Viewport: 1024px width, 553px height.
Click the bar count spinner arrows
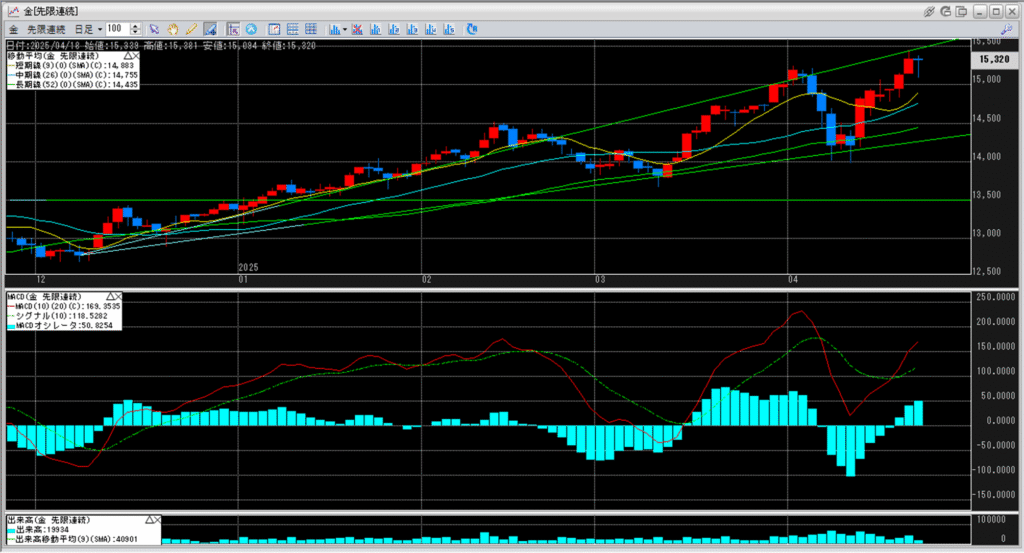tap(135, 29)
